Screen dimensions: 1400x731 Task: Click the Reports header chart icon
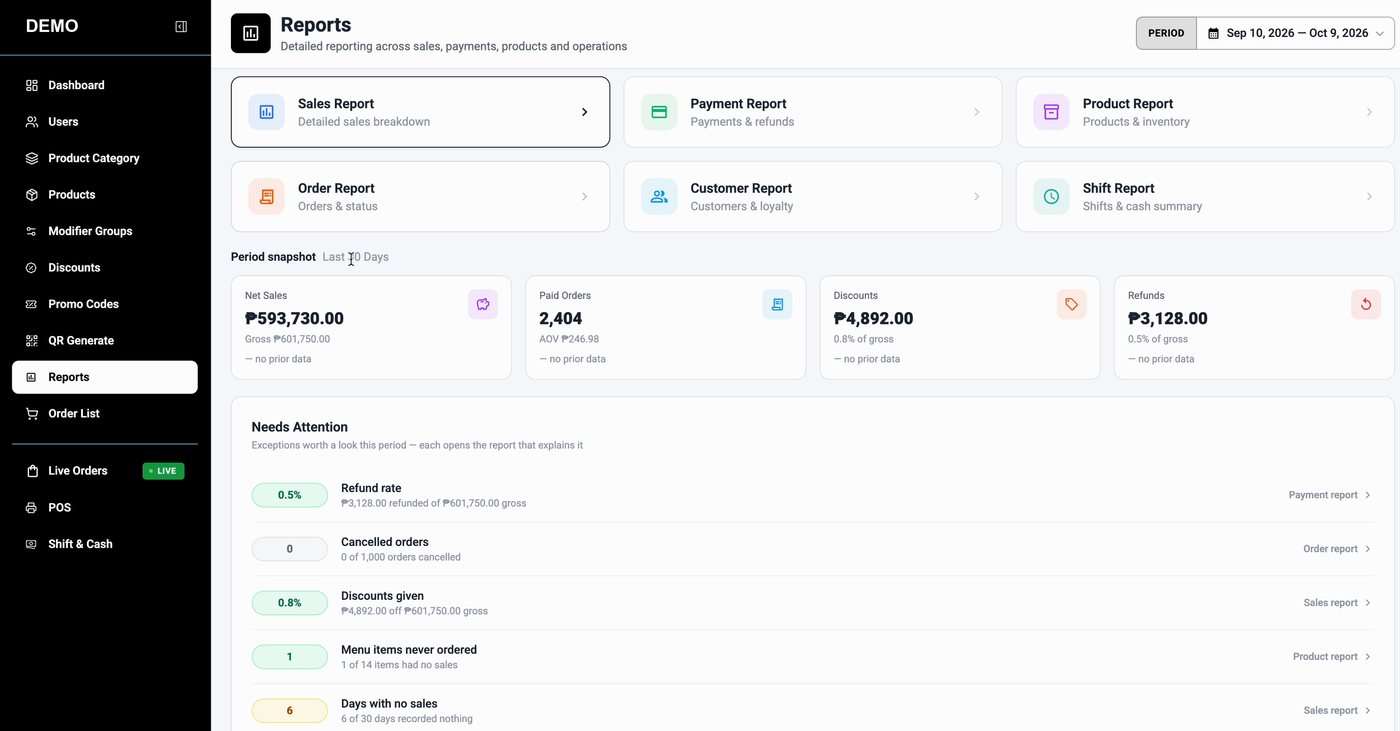[x=251, y=33]
